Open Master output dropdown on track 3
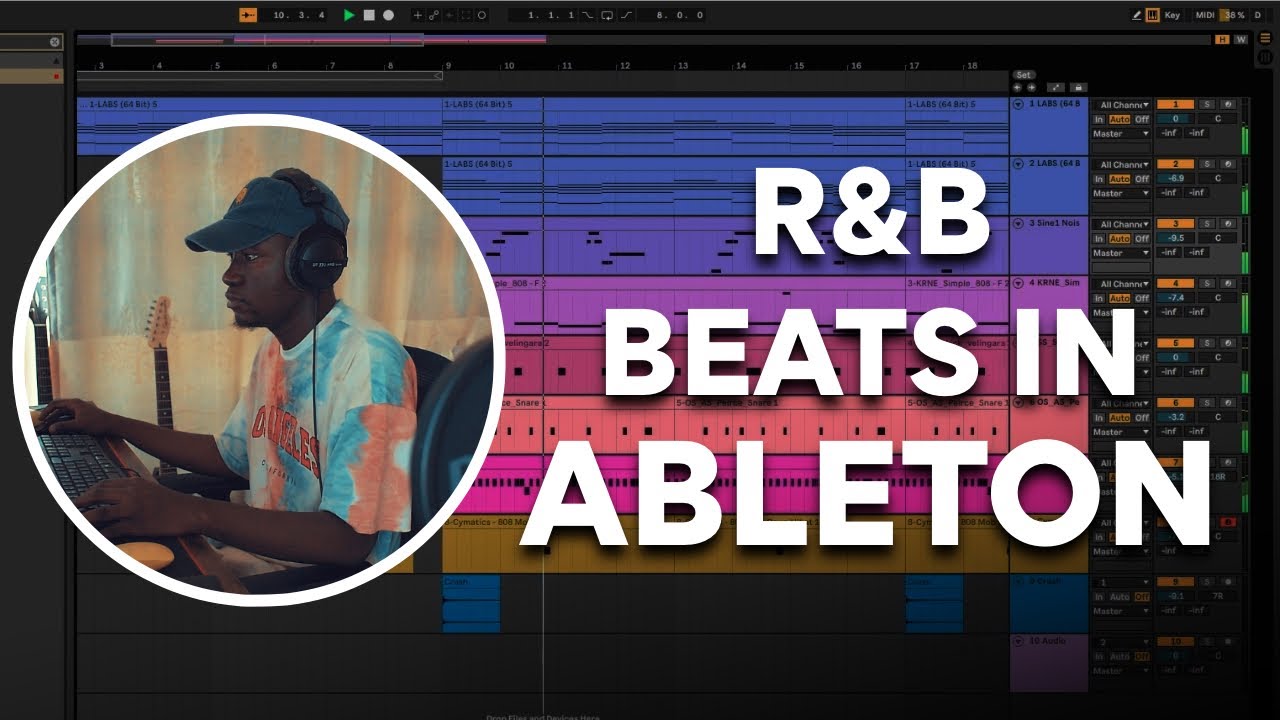This screenshot has height=720, width=1280. point(1121,253)
